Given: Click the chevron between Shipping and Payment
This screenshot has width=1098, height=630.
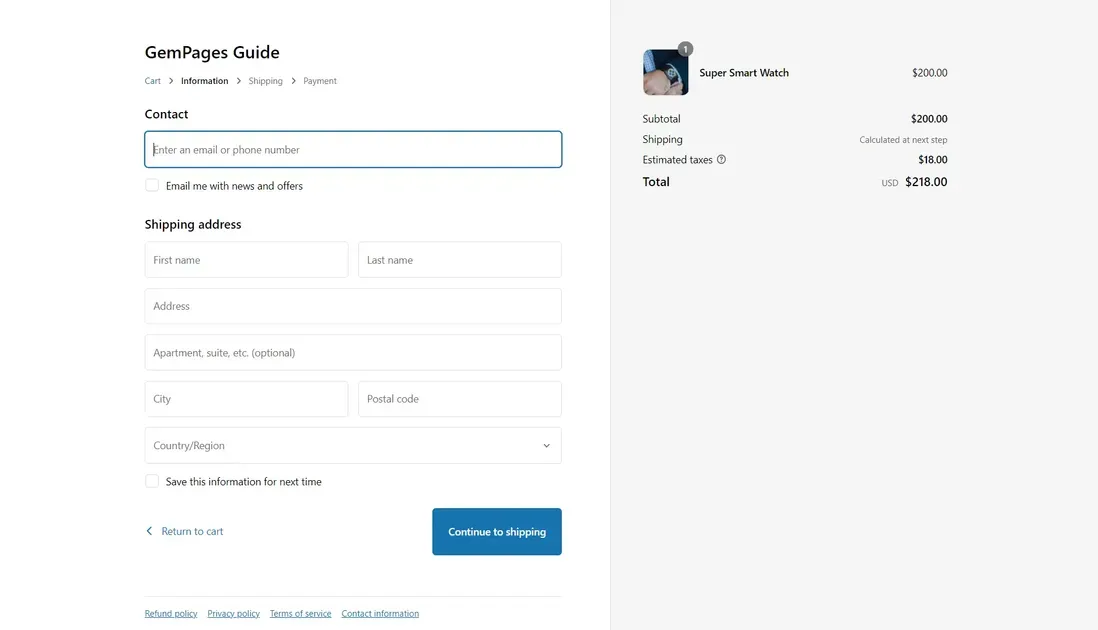Looking at the screenshot, I should (x=292, y=80).
